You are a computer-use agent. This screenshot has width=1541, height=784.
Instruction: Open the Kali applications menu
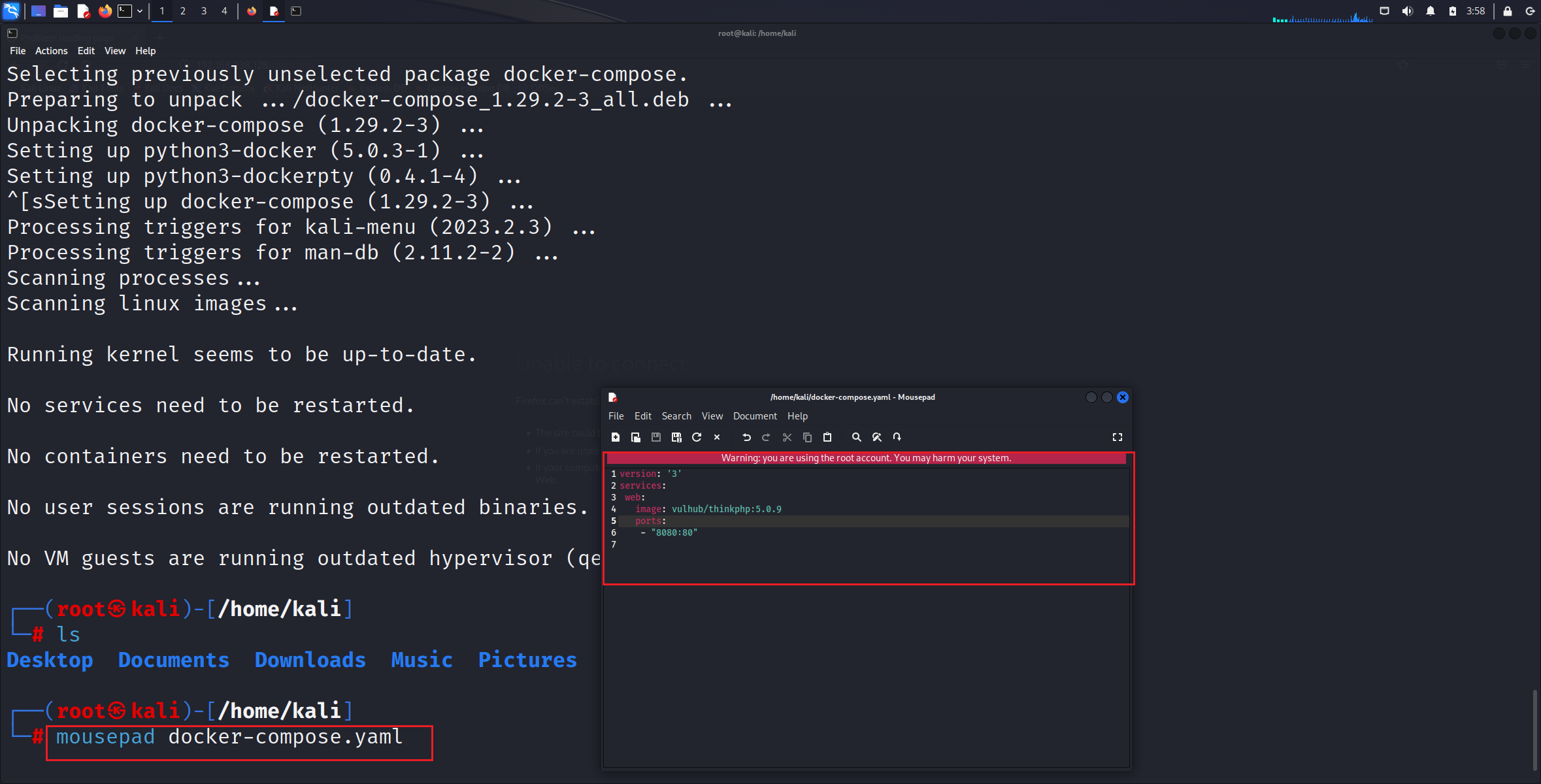11,11
